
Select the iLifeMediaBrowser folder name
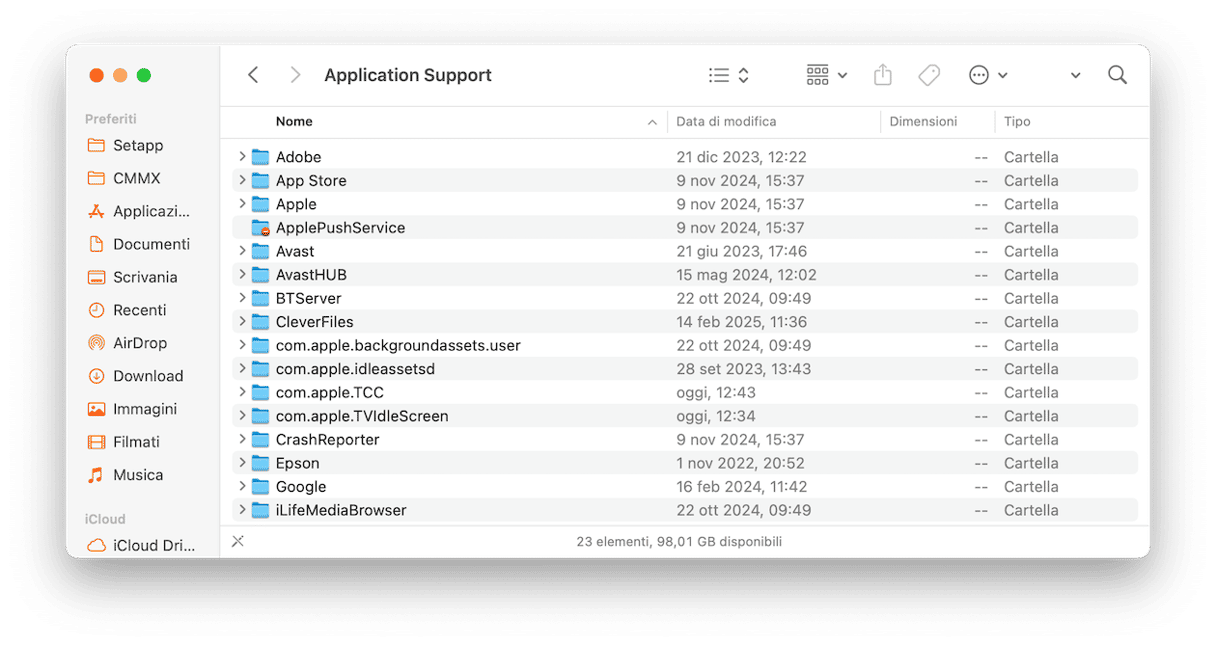tap(341, 510)
